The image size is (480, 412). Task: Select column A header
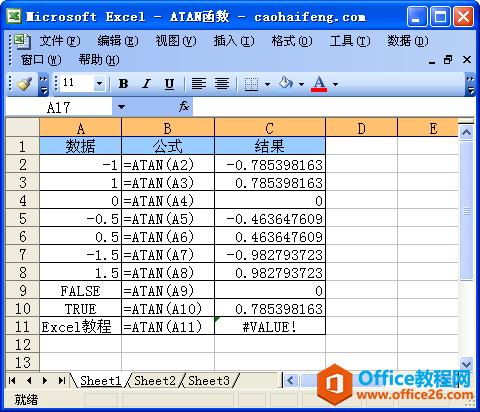(80, 128)
